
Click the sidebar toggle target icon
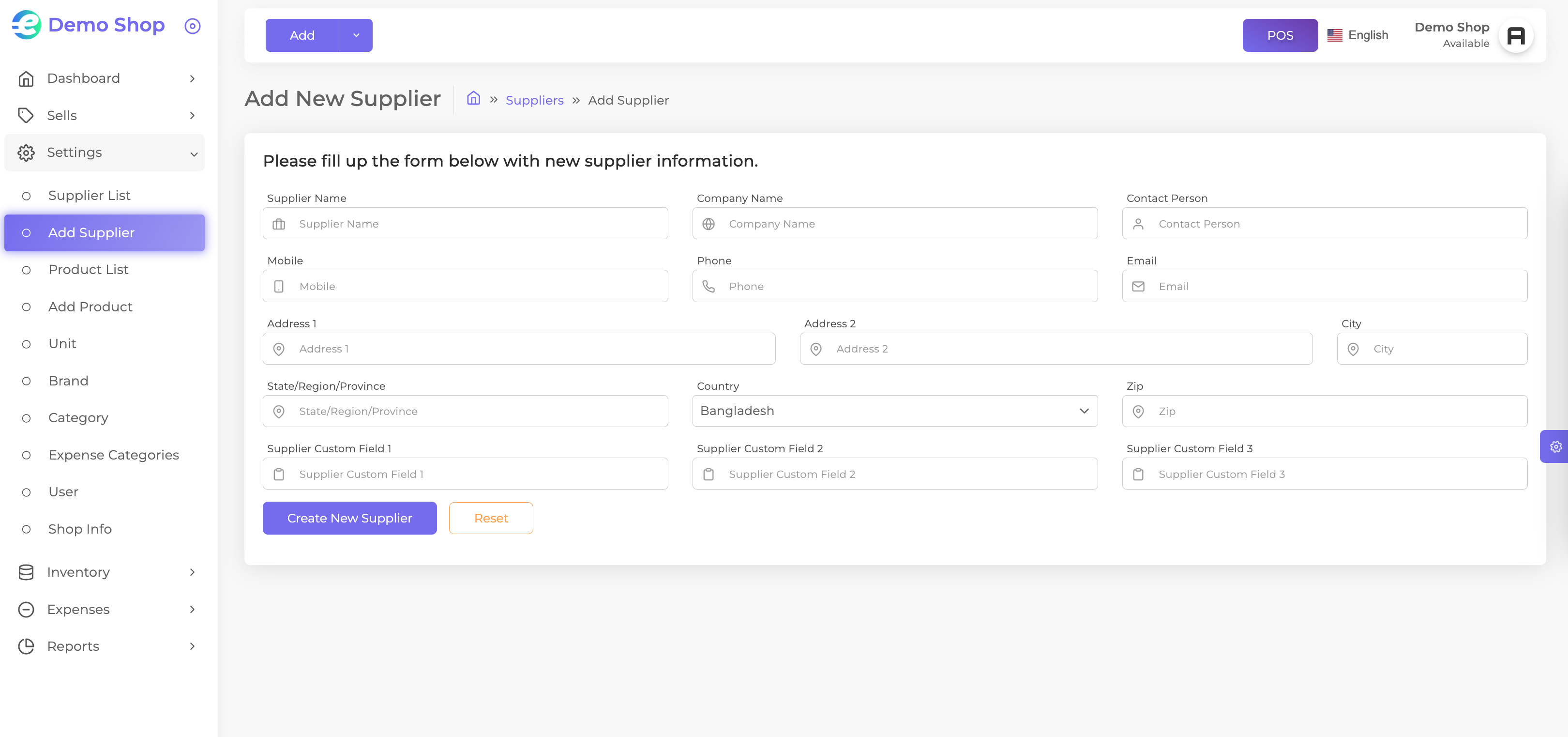coord(192,26)
